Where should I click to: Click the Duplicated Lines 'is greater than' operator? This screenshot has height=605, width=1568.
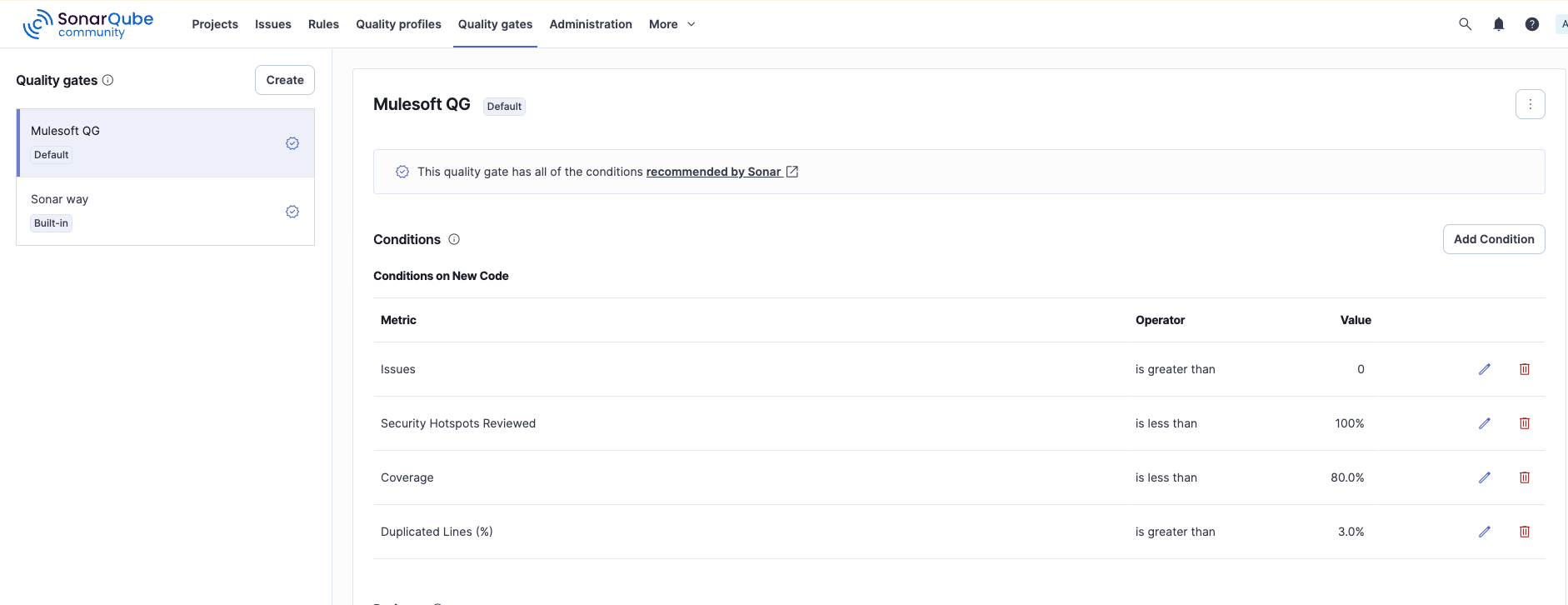tap(1175, 532)
